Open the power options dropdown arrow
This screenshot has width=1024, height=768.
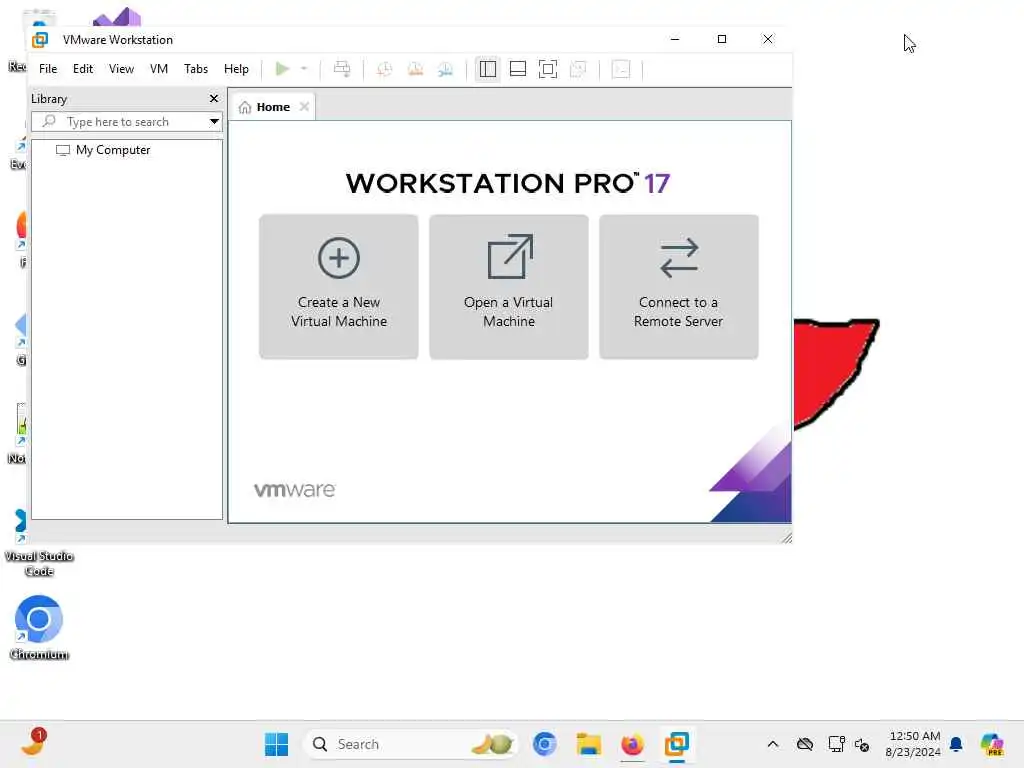304,69
